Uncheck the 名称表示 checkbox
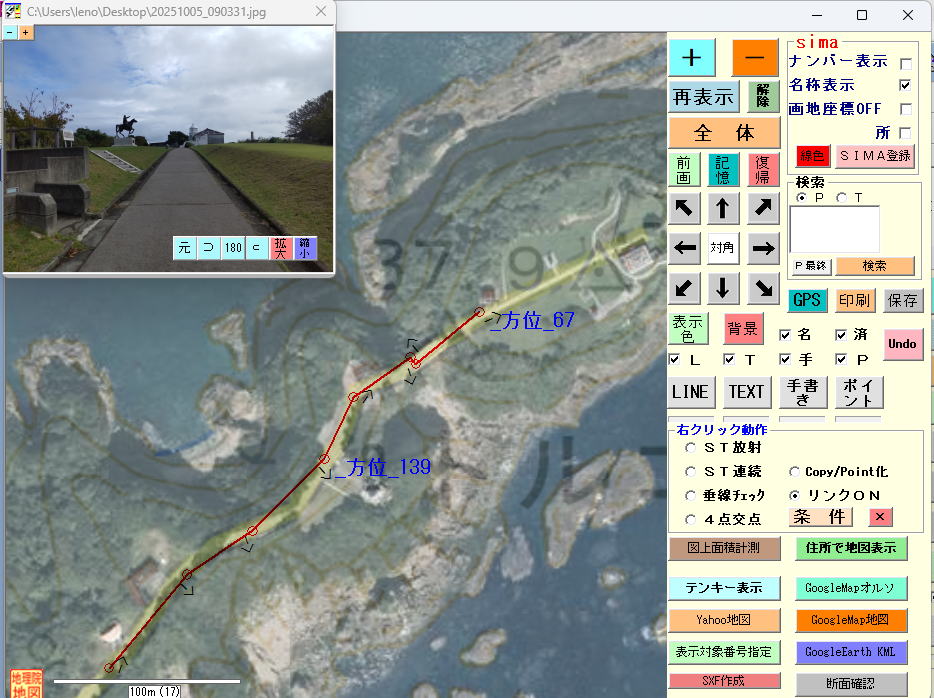 click(906, 86)
